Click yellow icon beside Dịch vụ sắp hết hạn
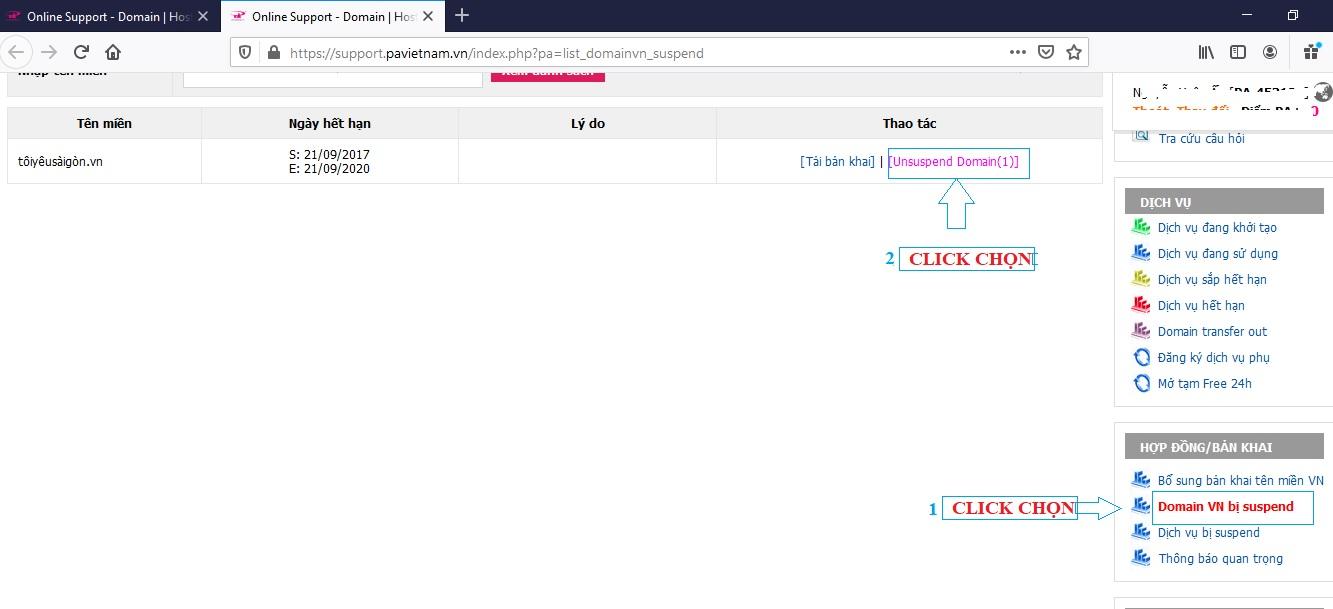1333x609 pixels. 1141,278
